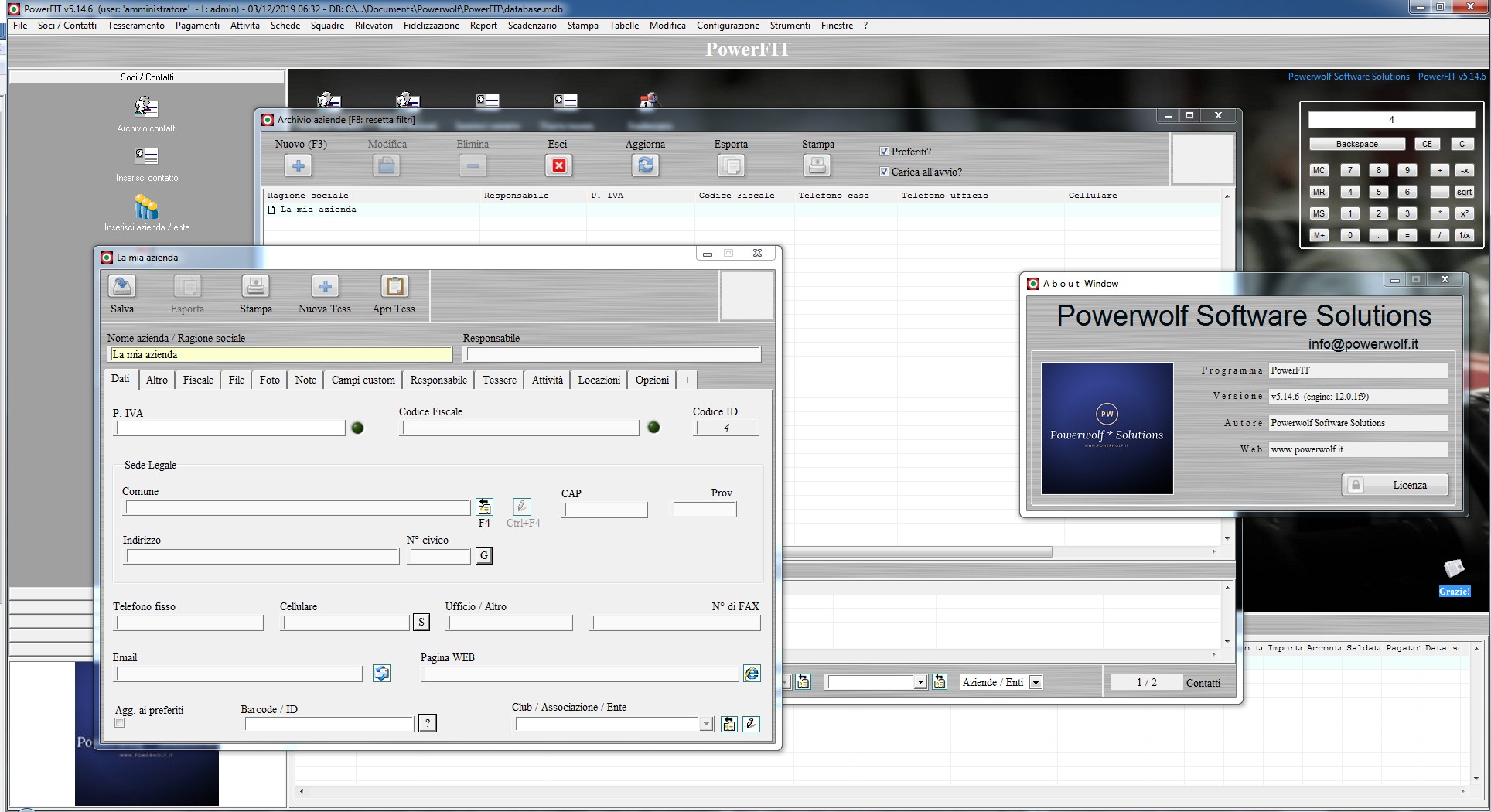The image size is (1491, 812).
Task: Click S button beside Cellulare field
Action: point(421,622)
